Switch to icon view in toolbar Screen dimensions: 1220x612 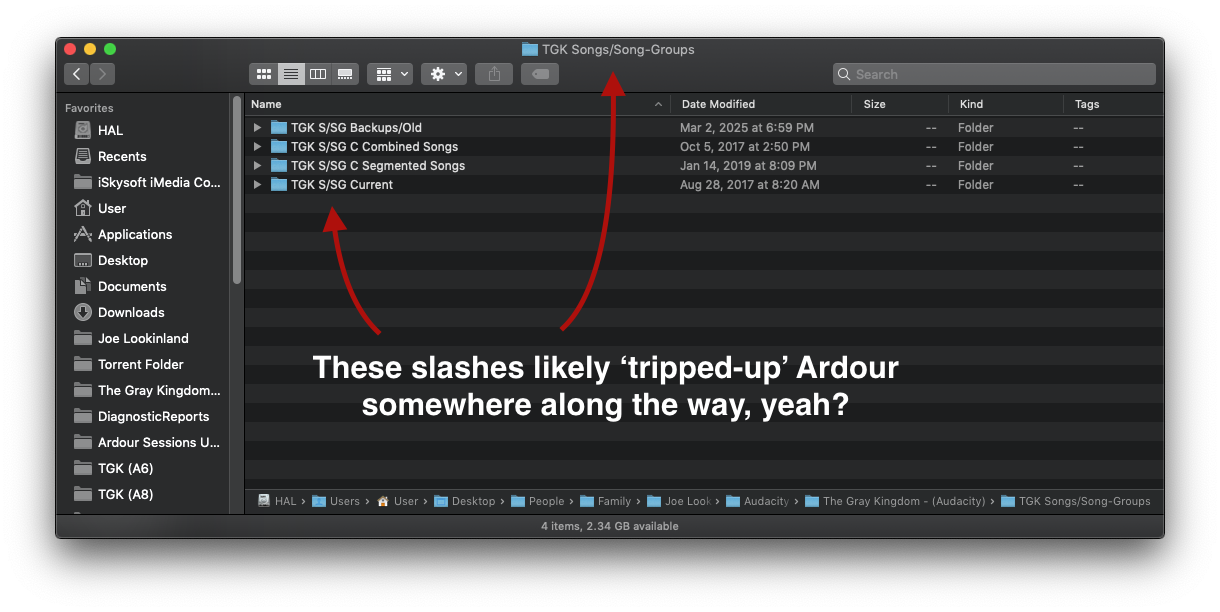click(x=264, y=74)
